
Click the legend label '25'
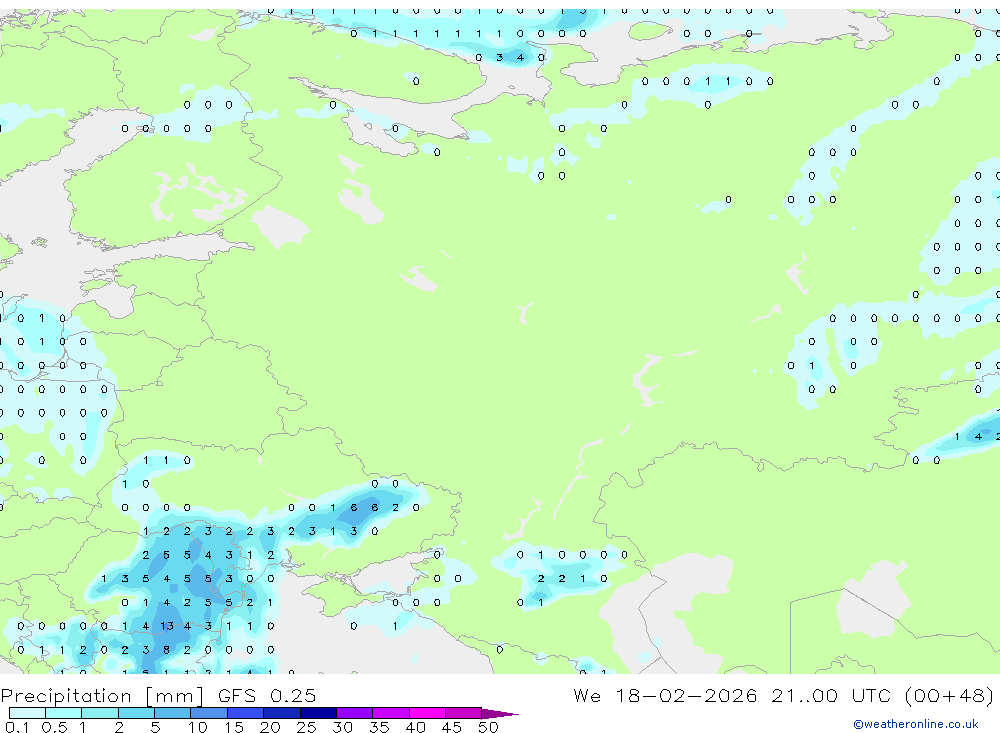[306, 727]
